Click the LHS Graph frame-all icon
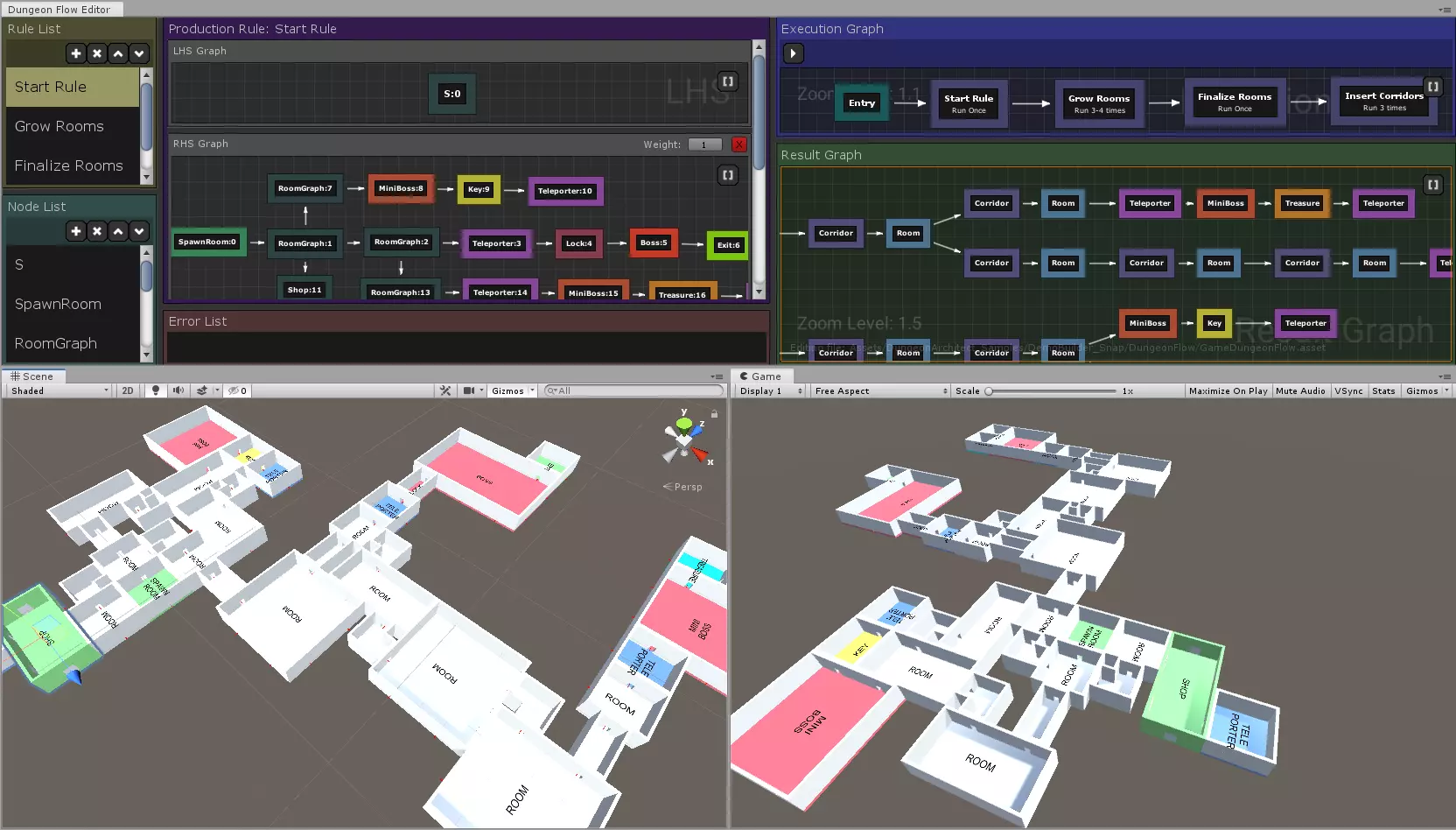Image resolution: width=1456 pixels, height=830 pixels. 727,81
